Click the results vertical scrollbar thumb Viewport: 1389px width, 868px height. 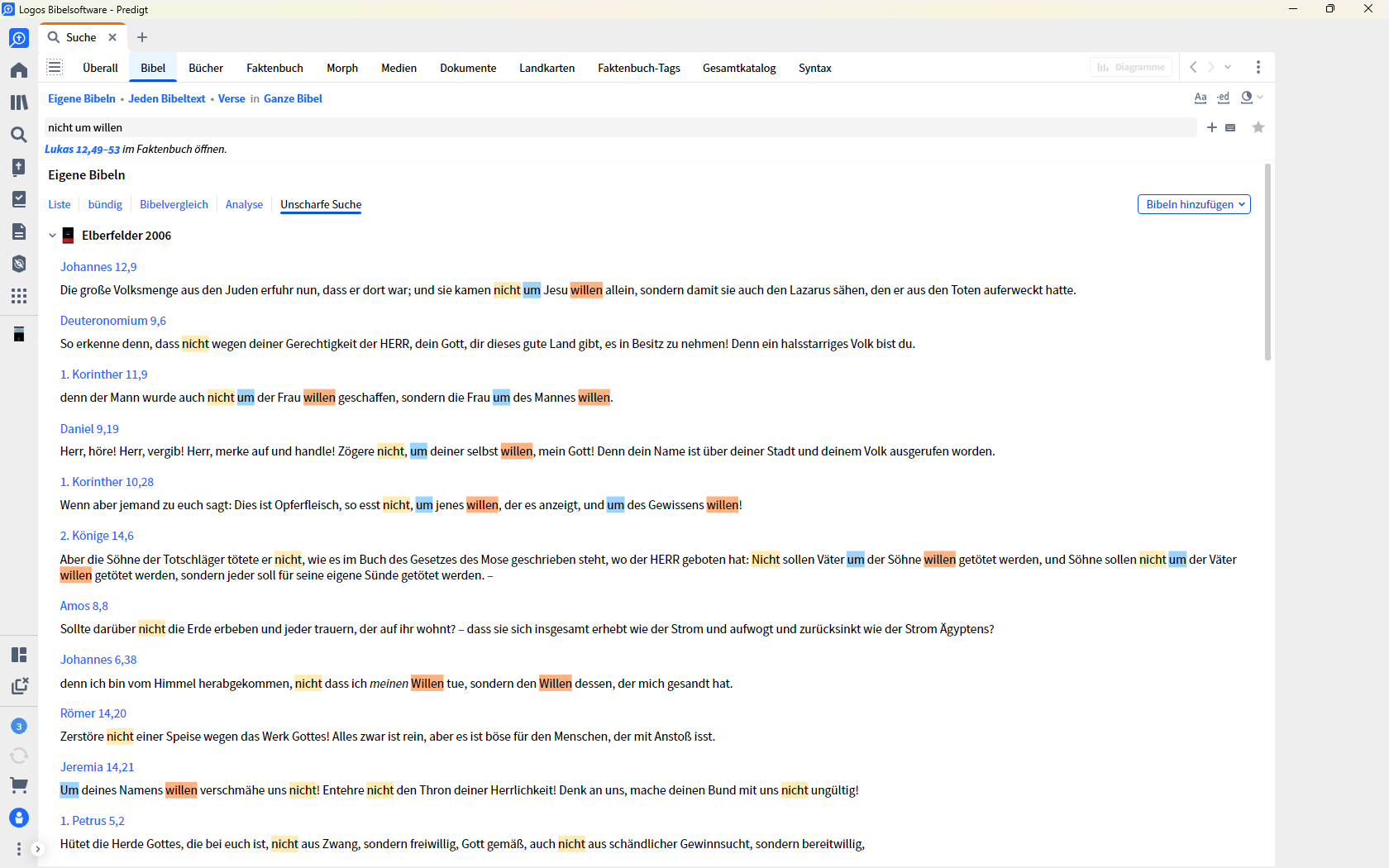pyautogui.click(x=1267, y=262)
